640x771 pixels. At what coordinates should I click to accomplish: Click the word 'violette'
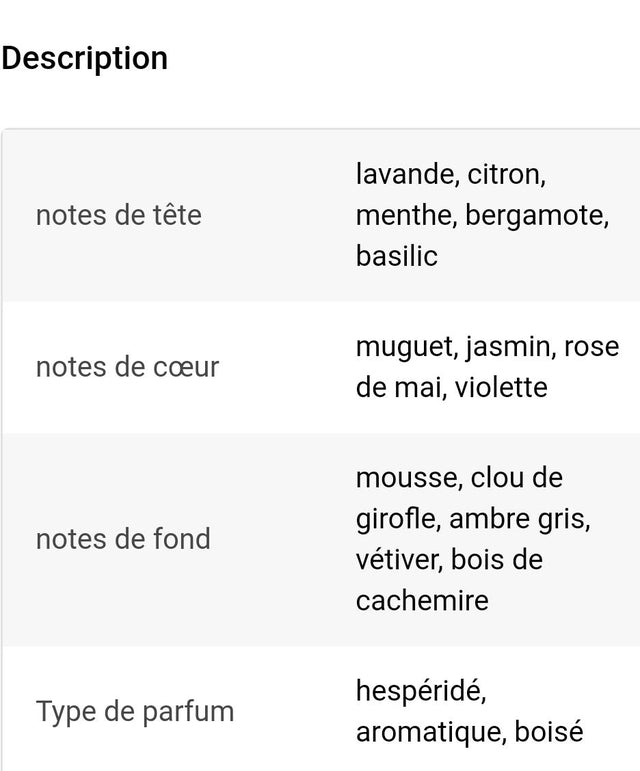[x=501, y=387]
